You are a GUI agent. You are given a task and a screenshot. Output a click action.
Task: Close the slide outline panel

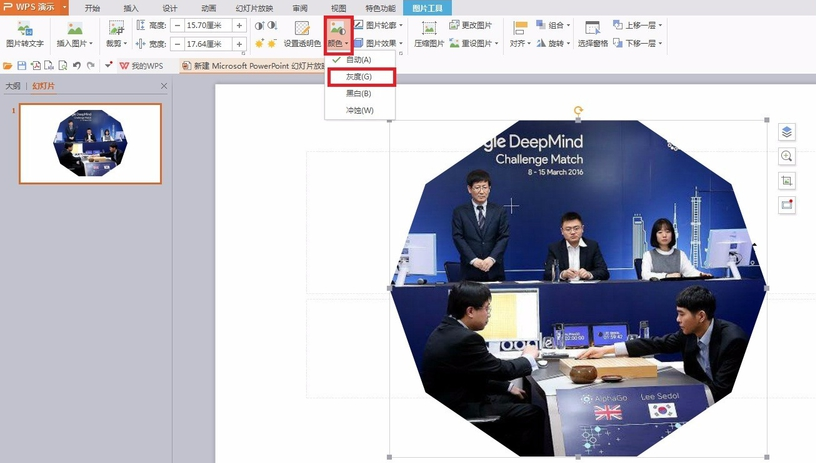(164, 86)
